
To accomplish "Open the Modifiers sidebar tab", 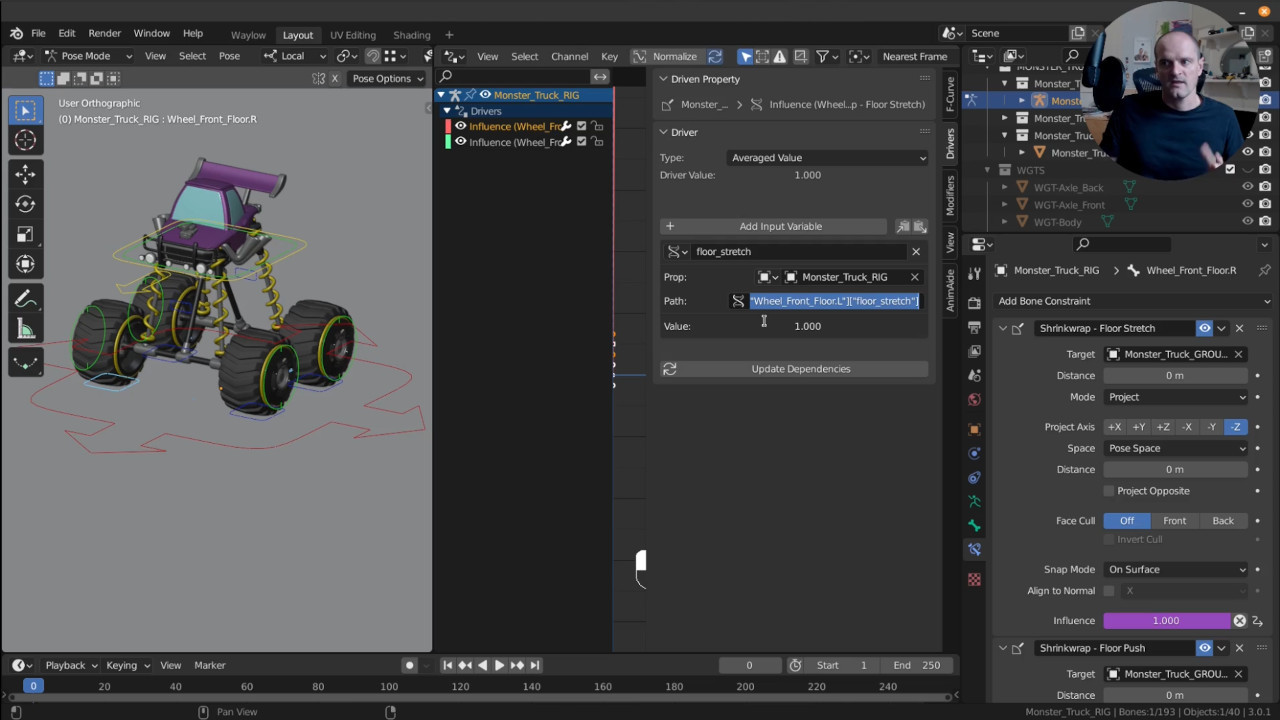I will pyautogui.click(x=950, y=195).
